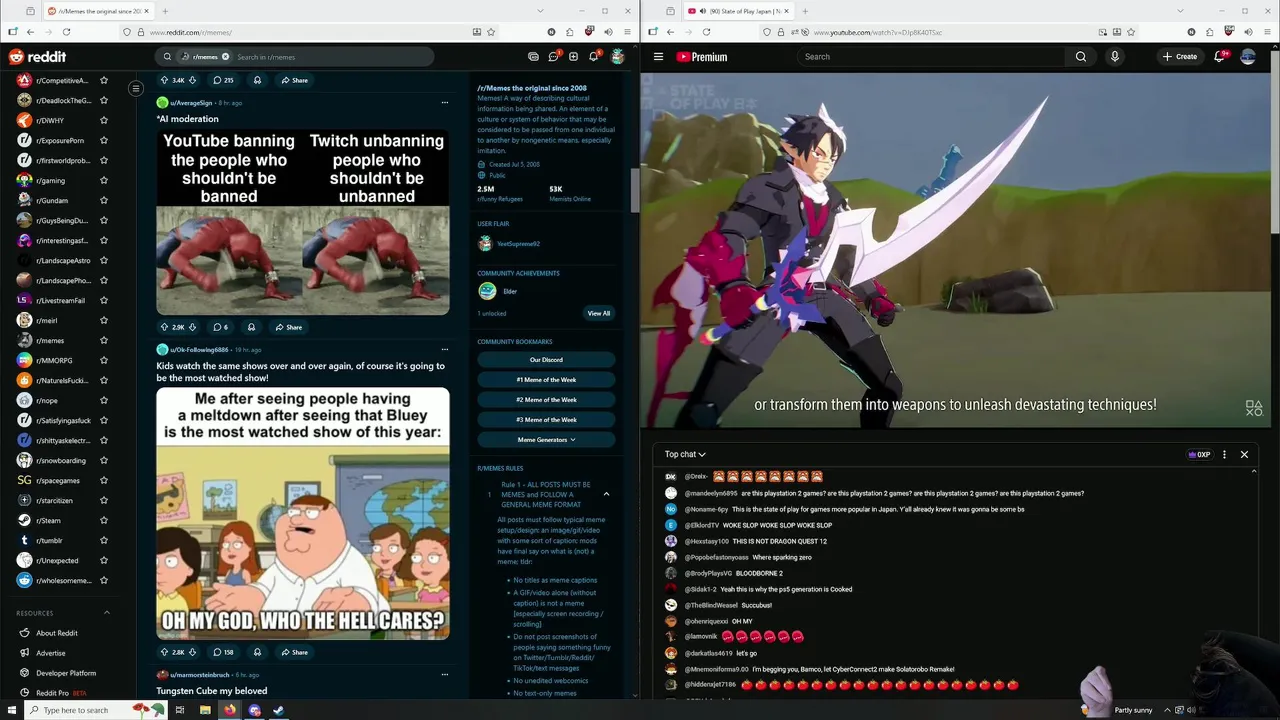Viewport: 1280px width, 720px height.
Task: Toggle favorite star for r/Steam
Action: pos(104,520)
